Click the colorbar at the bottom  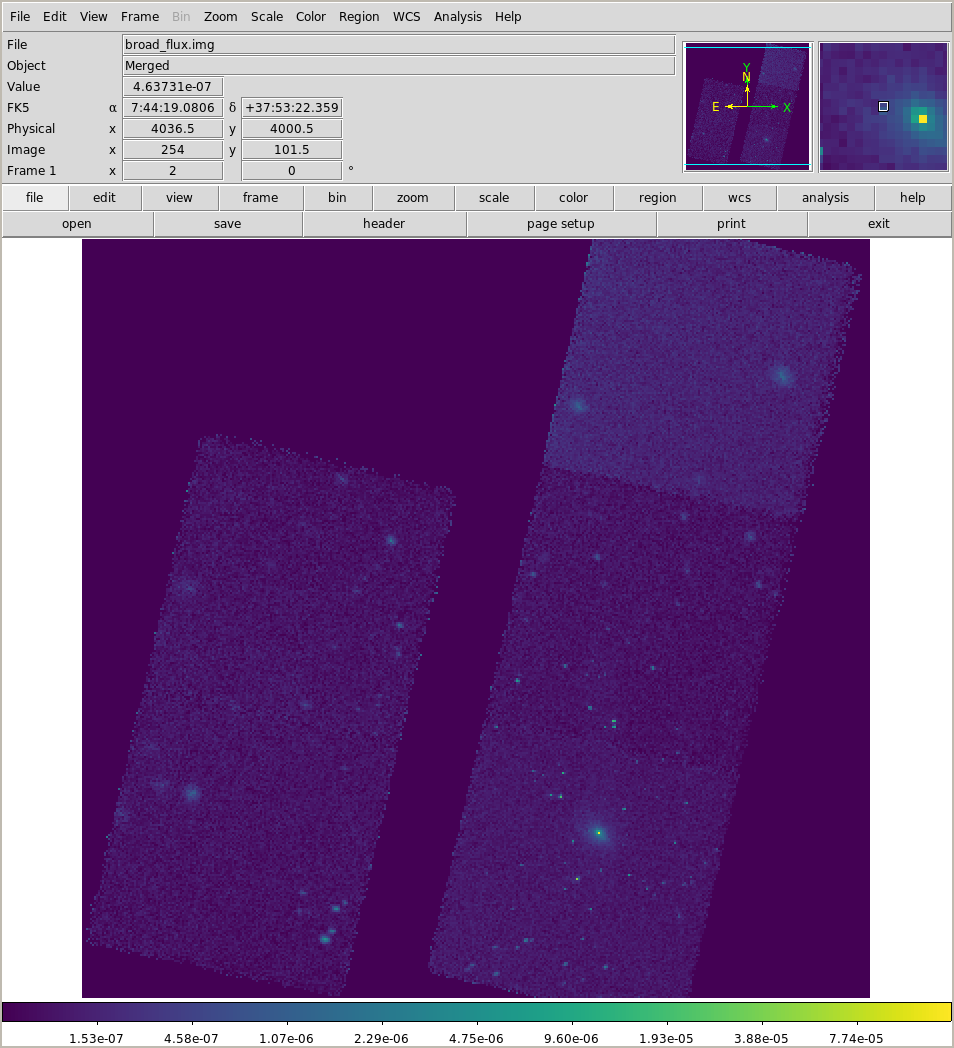476,1012
